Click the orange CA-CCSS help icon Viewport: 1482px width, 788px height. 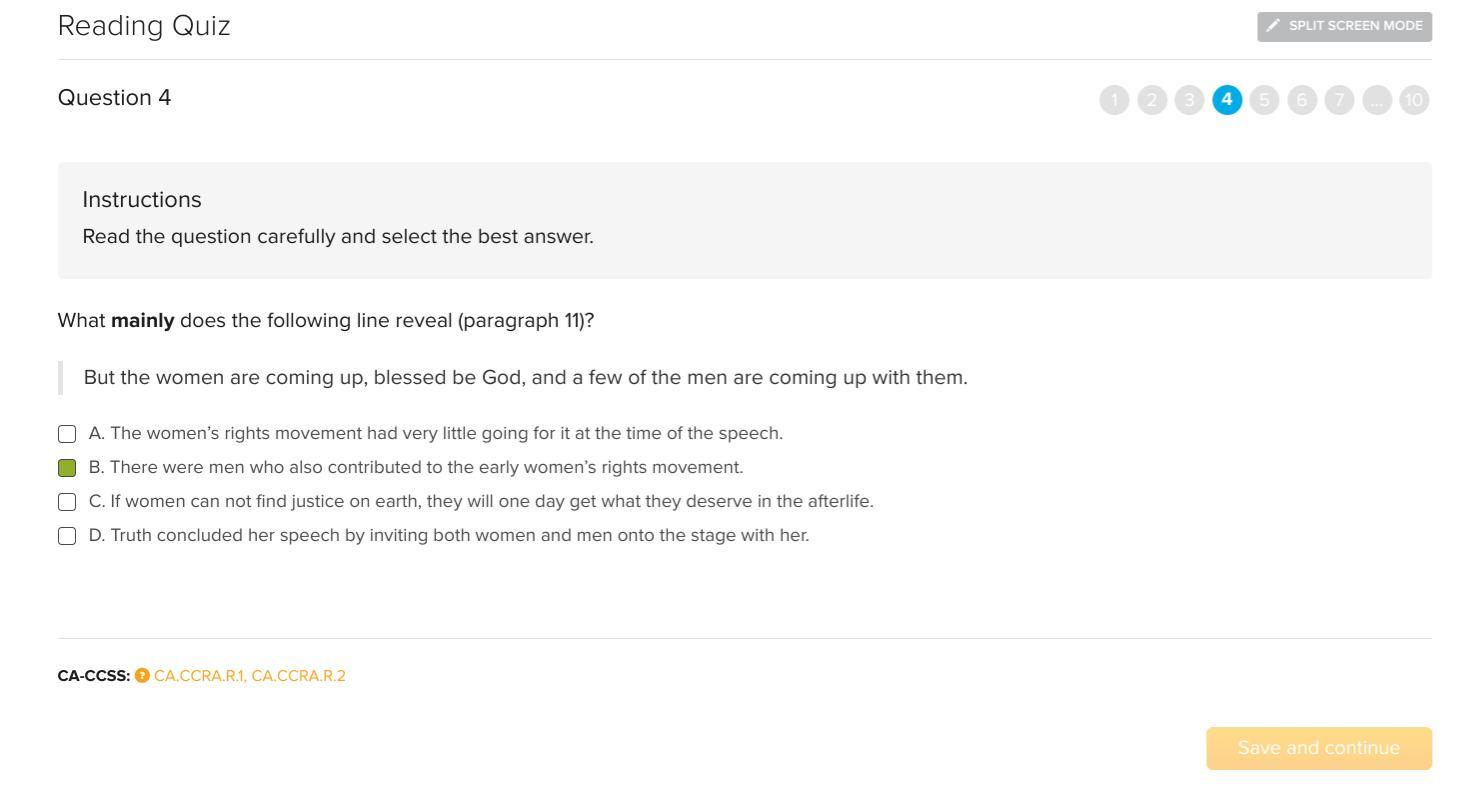click(142, 676)
